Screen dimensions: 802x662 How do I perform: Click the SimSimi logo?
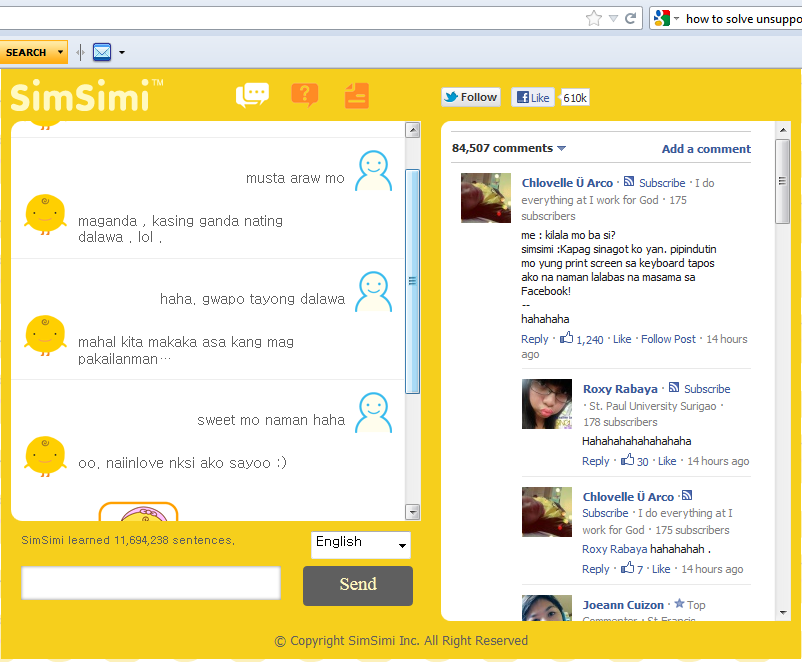point(86,95)
